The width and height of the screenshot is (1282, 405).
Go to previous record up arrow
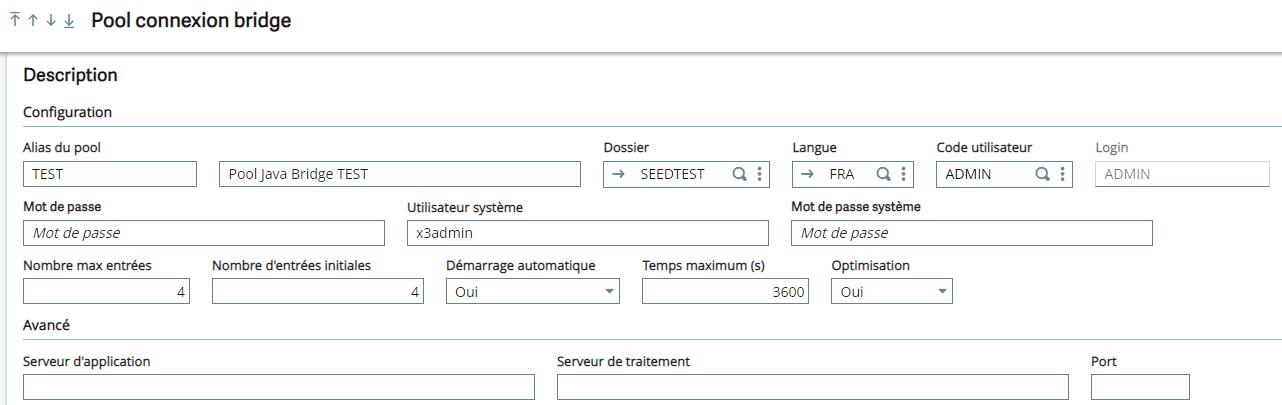(33, 21)
